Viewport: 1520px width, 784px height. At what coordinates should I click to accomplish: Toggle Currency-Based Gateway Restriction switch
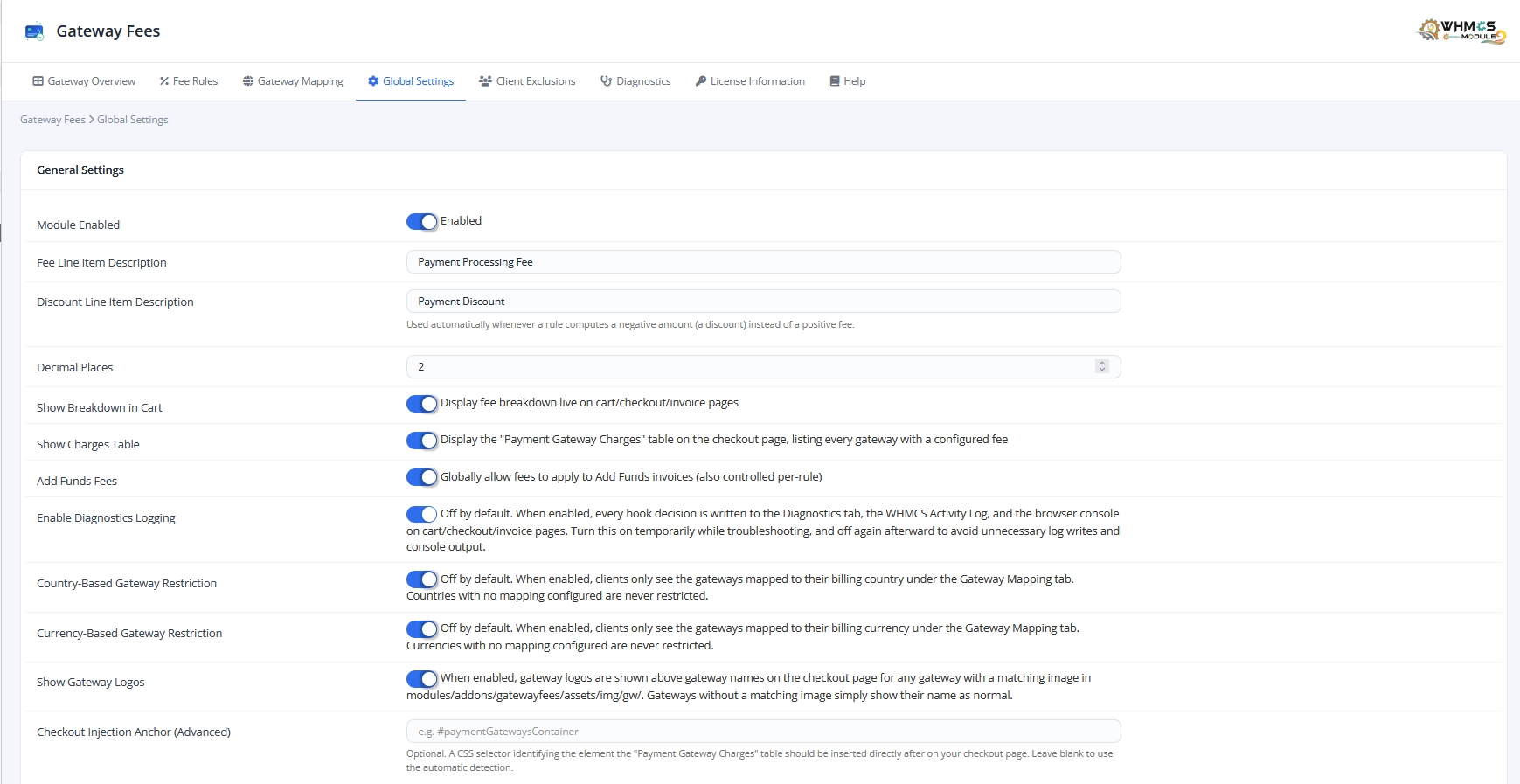click(x=422, y=629)
